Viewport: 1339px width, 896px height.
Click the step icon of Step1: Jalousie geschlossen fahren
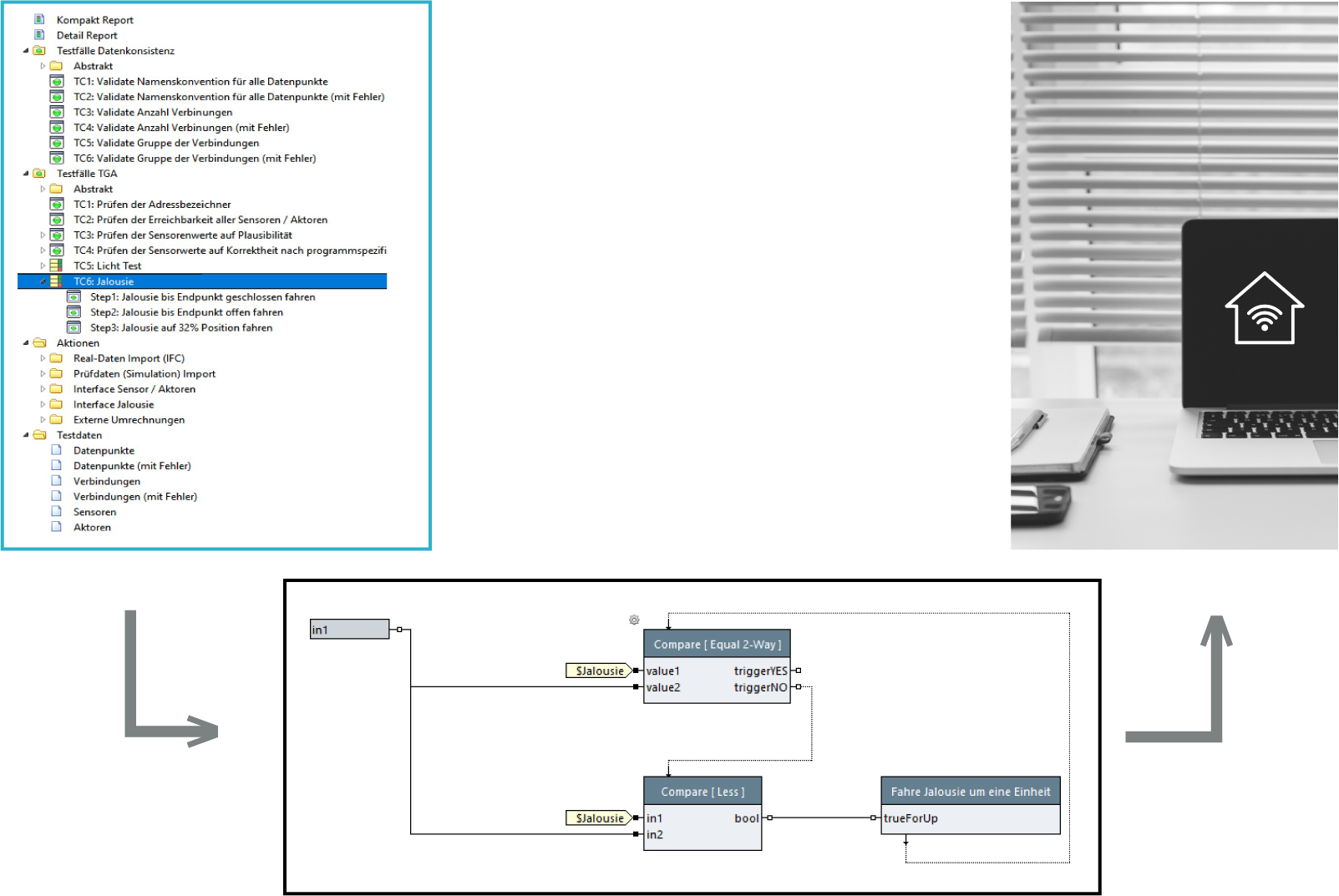[x=74, y=296]
